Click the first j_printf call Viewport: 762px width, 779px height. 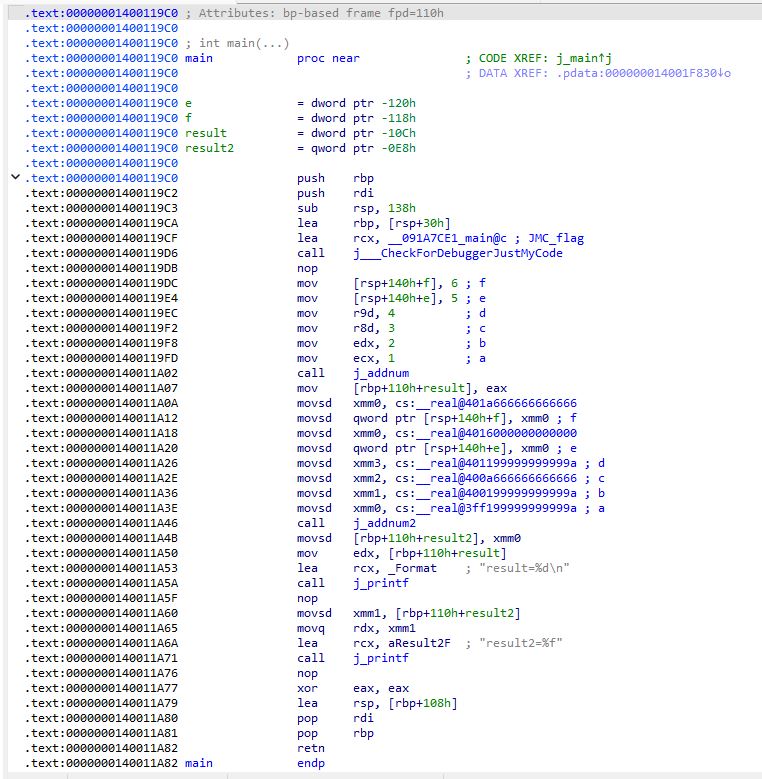click(381, 583)
